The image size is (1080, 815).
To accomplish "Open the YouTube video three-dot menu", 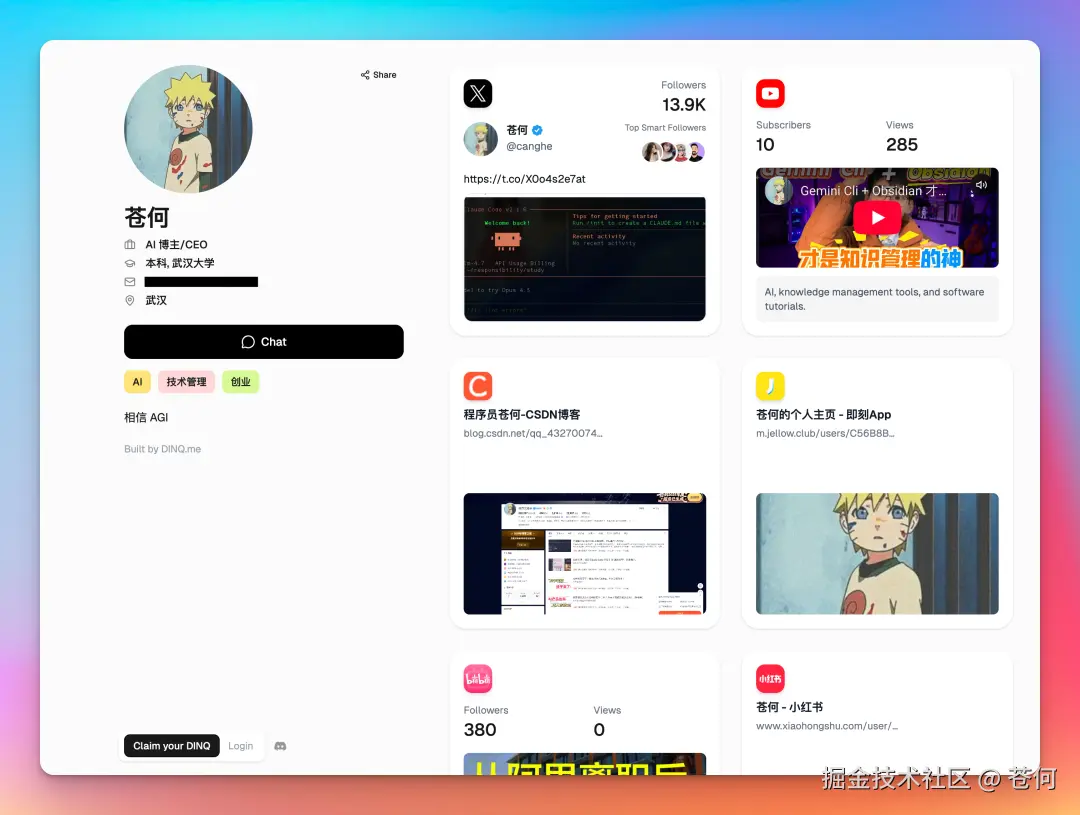I will (x=972, y=194).
